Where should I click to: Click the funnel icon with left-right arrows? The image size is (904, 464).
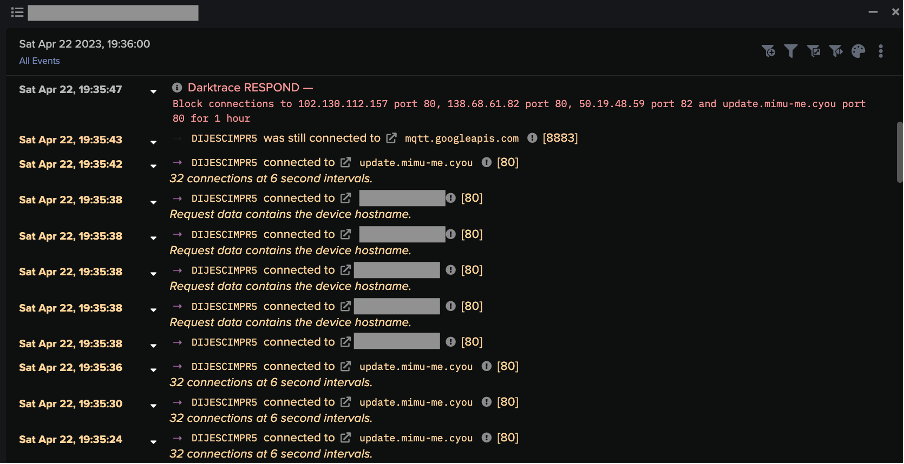(x=836, y=51)
